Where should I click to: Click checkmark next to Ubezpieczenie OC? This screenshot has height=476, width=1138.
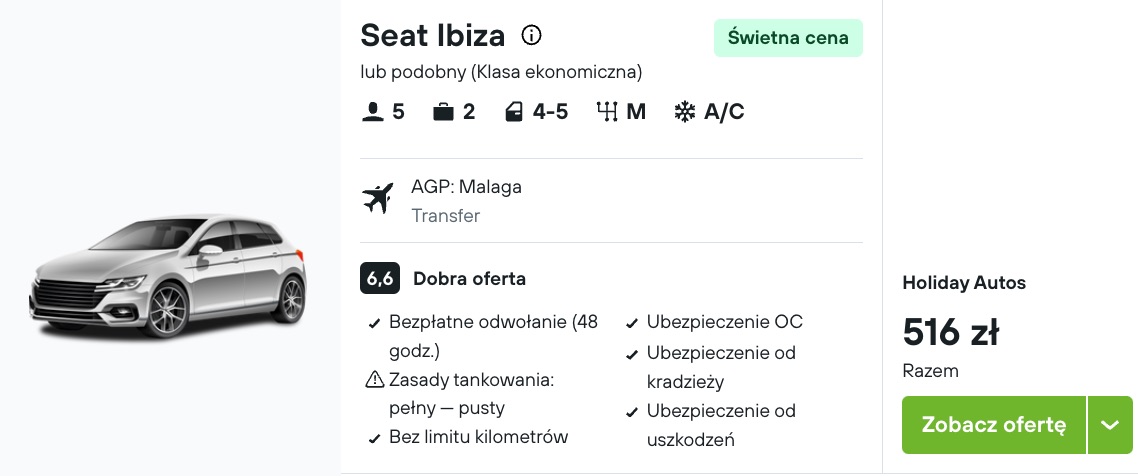tap(632, 324)
